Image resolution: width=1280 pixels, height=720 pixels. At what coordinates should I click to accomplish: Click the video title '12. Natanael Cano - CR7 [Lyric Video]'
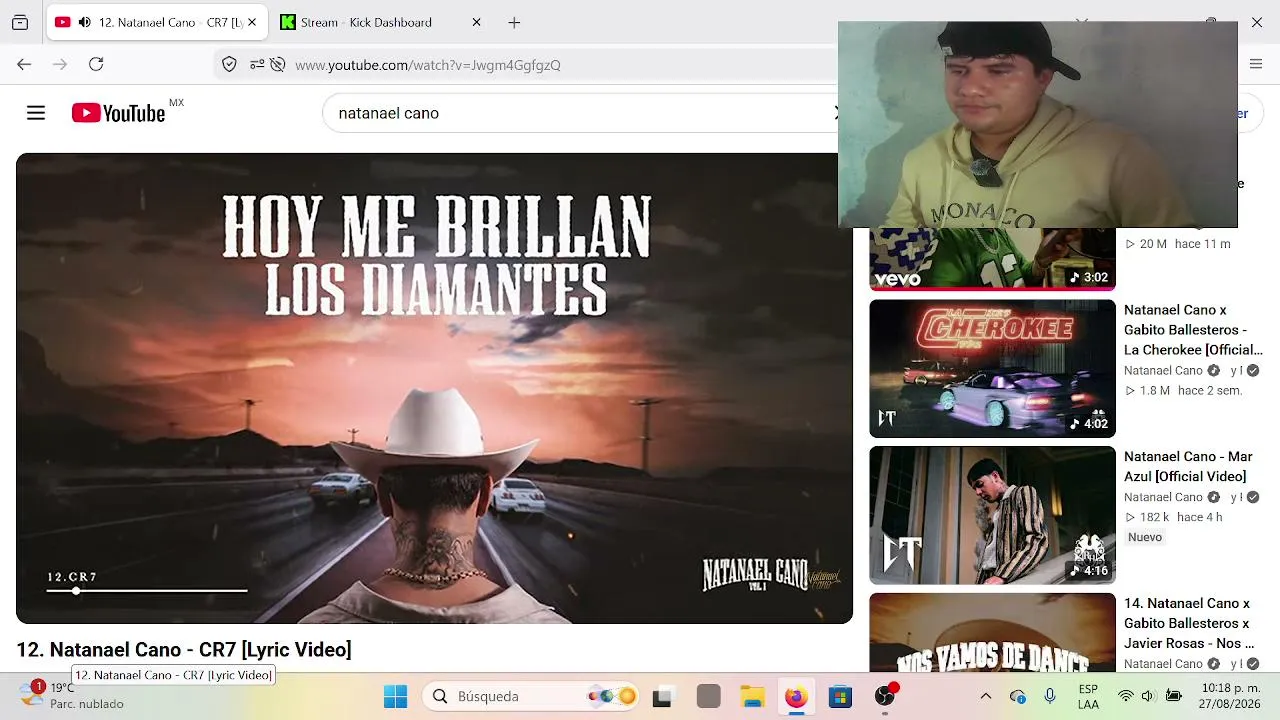pyautogui.click(x=184, y=650)
